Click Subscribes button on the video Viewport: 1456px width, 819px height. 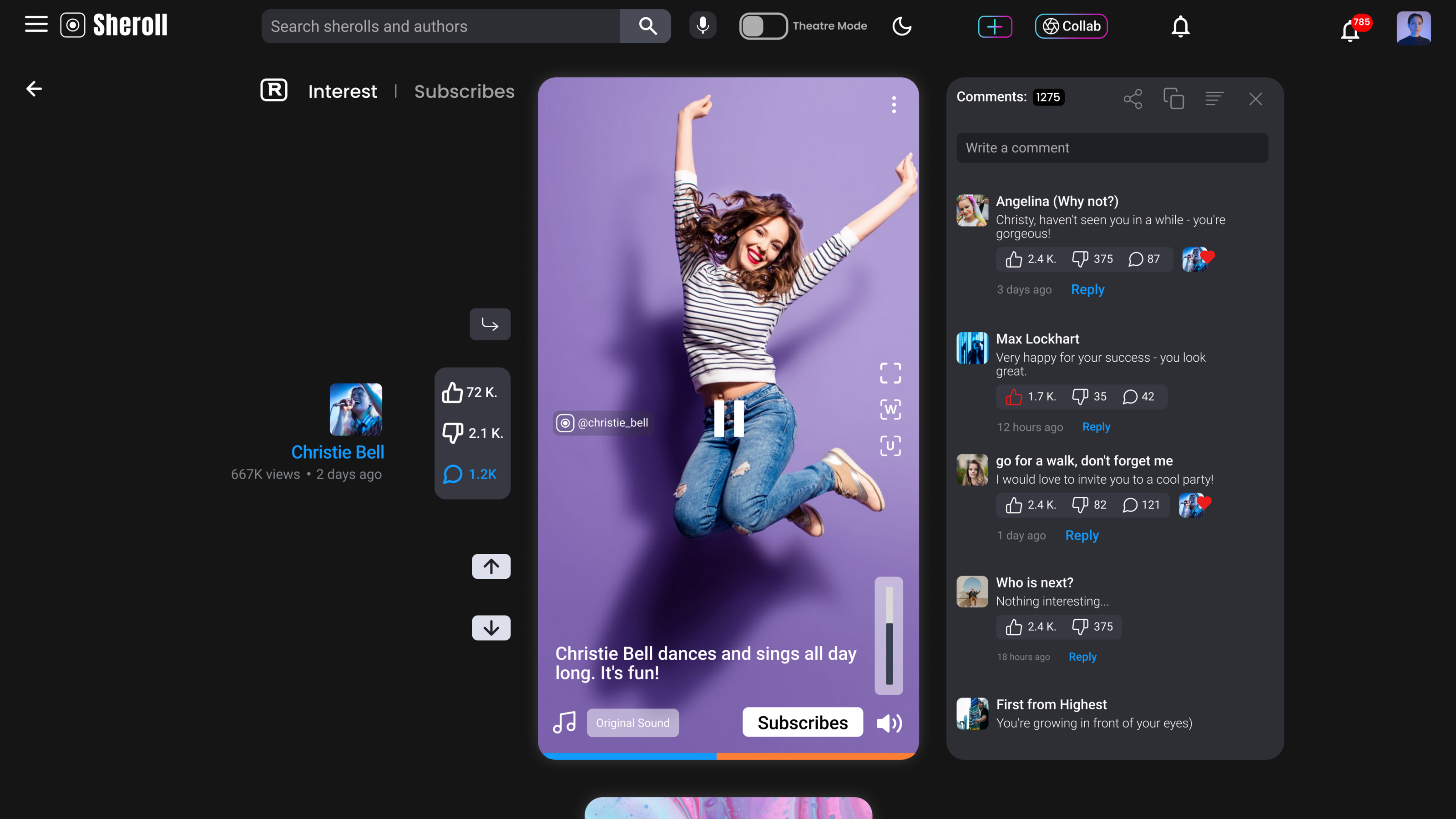pyautogui.click(x=802, y=723)
